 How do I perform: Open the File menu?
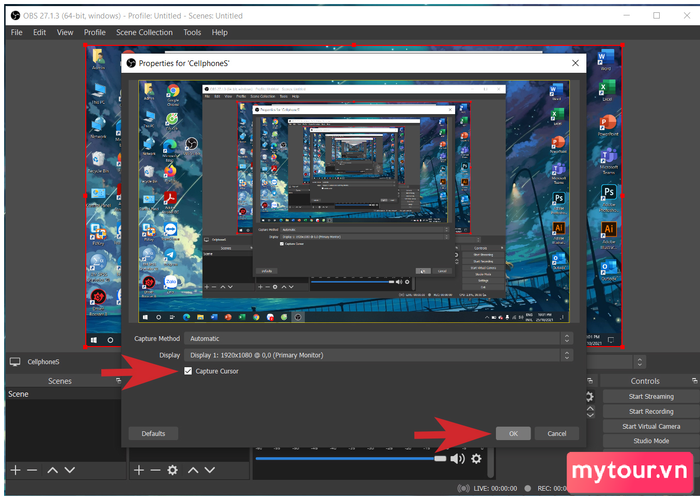tap(17, 32)
